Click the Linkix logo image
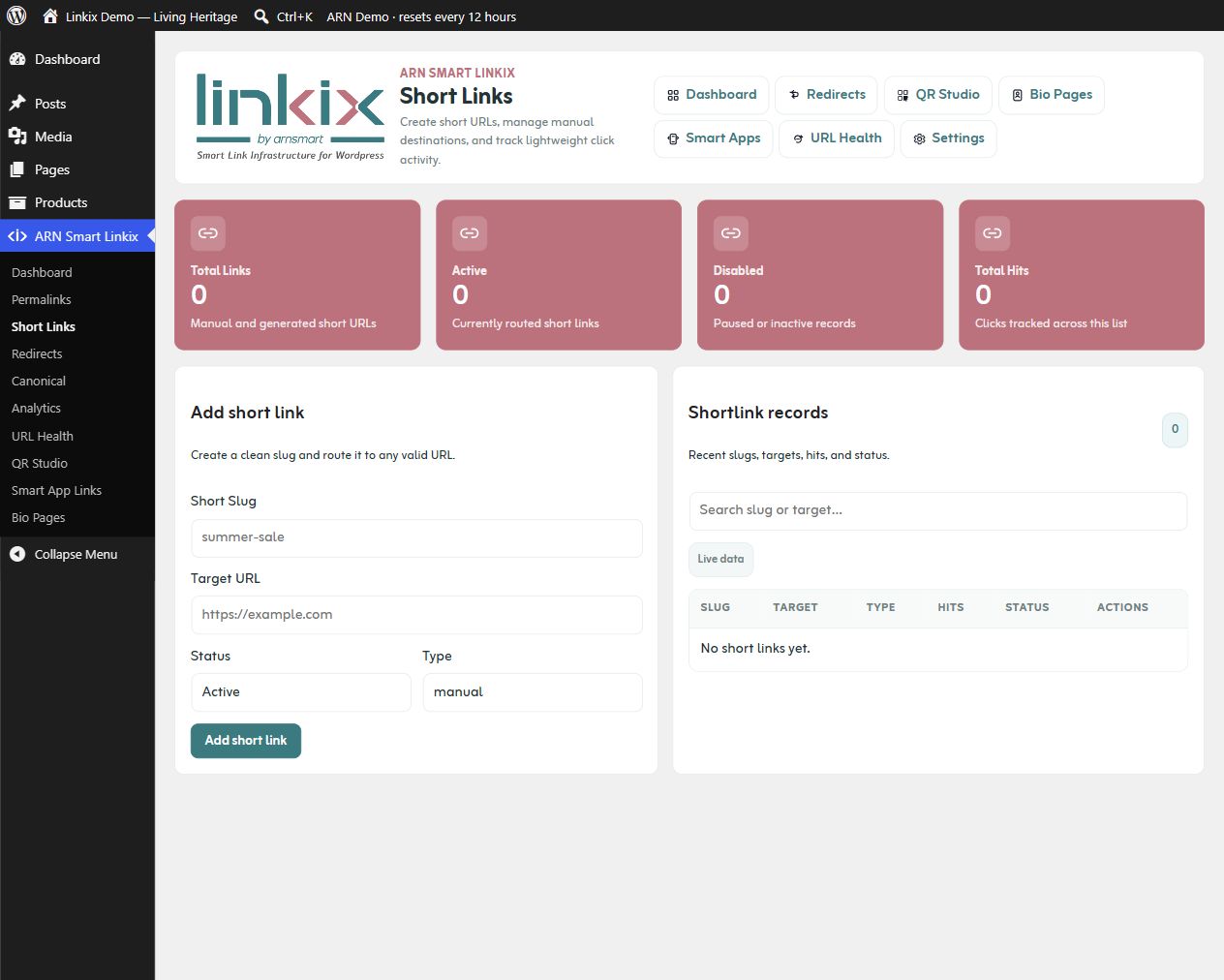1224x980 pixels. 291,116
